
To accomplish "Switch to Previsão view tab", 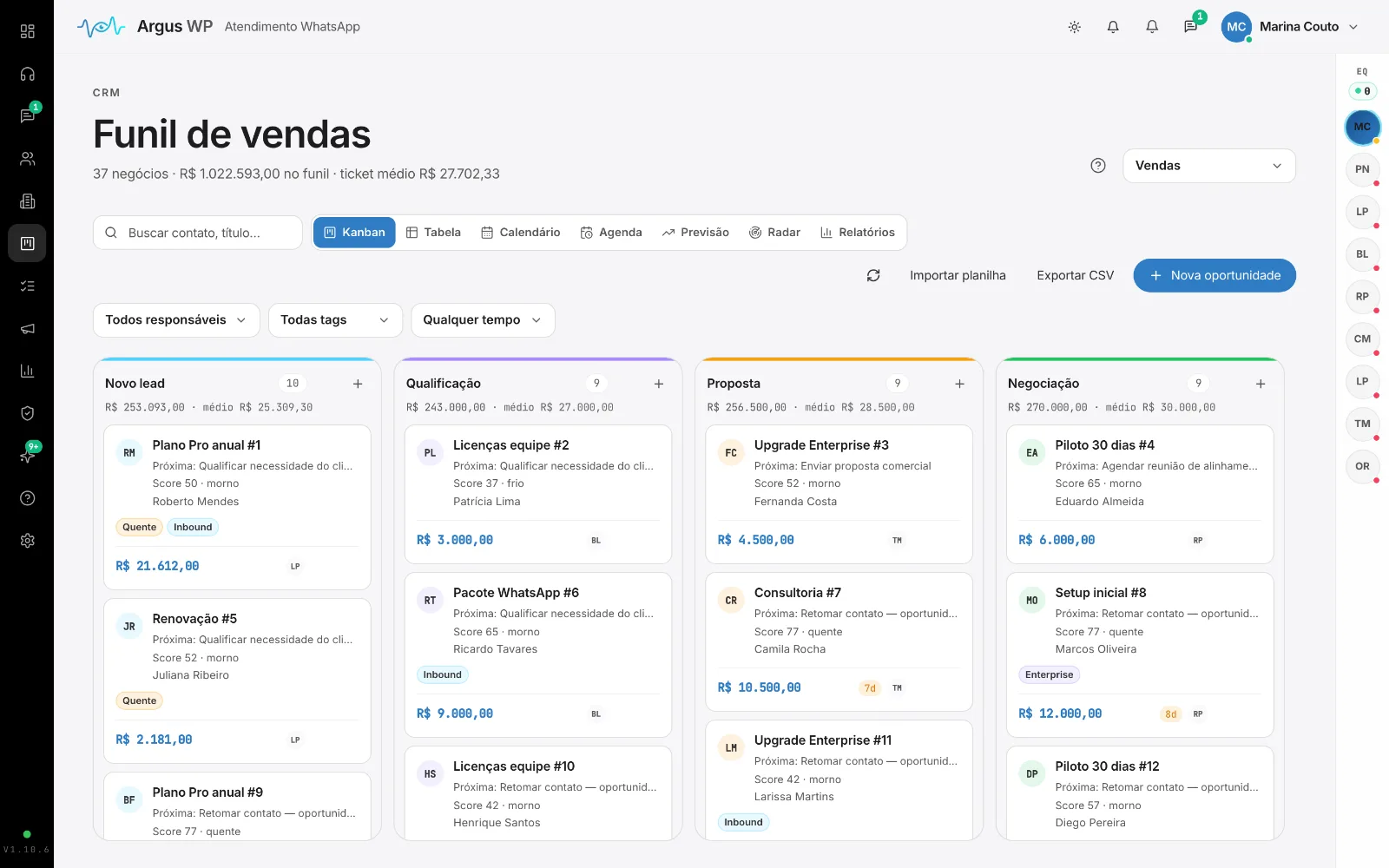I will coord(695,233).
